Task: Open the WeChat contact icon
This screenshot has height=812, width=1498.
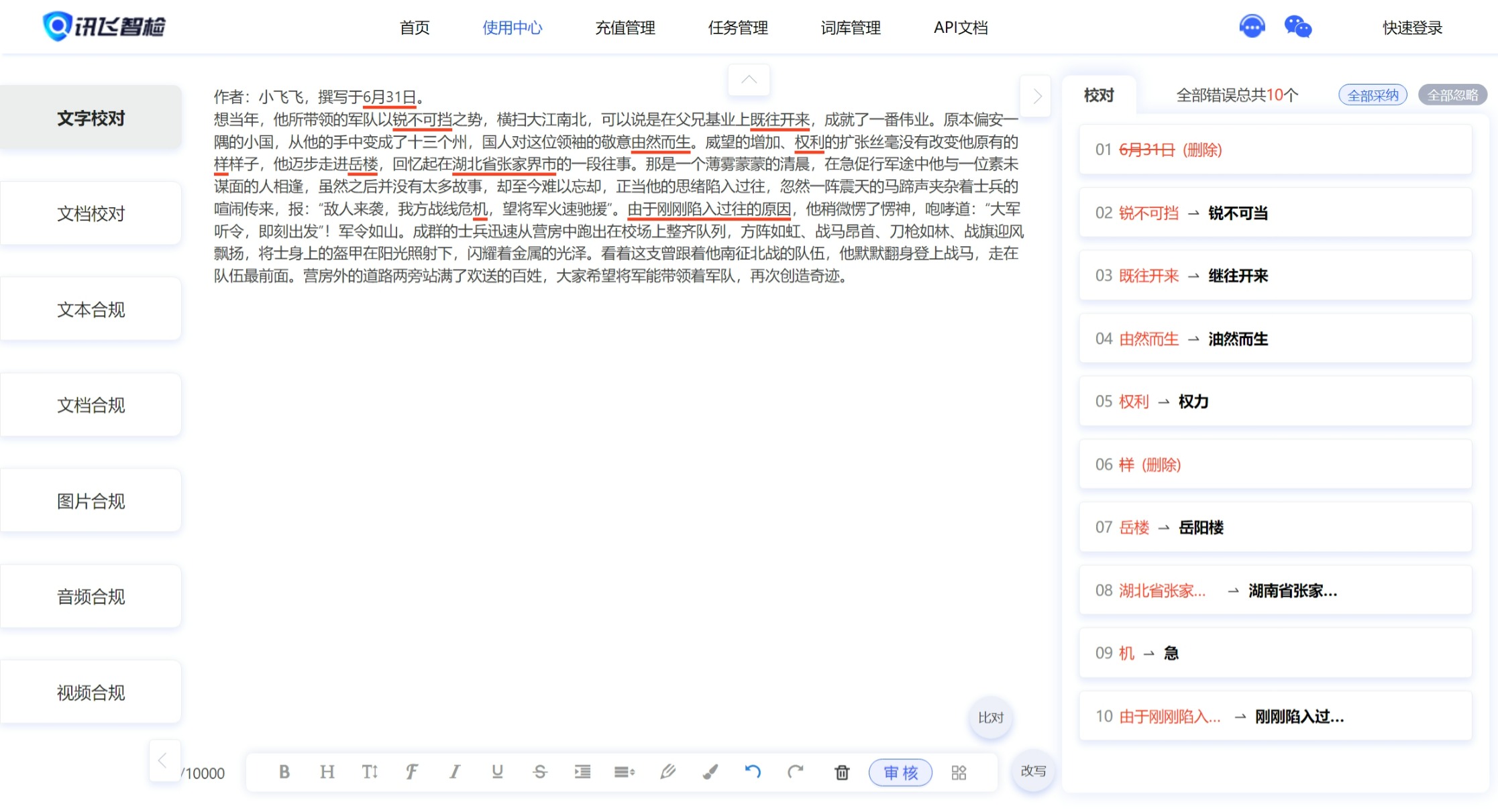Action: click(1297, 27)
